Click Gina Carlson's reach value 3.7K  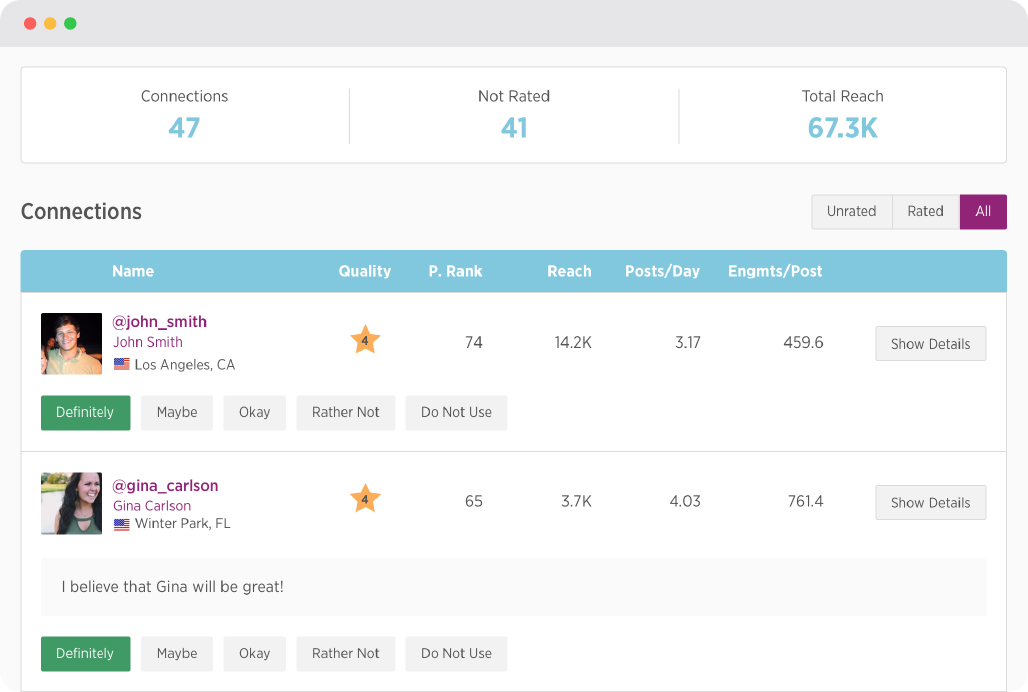pos(576,501)
